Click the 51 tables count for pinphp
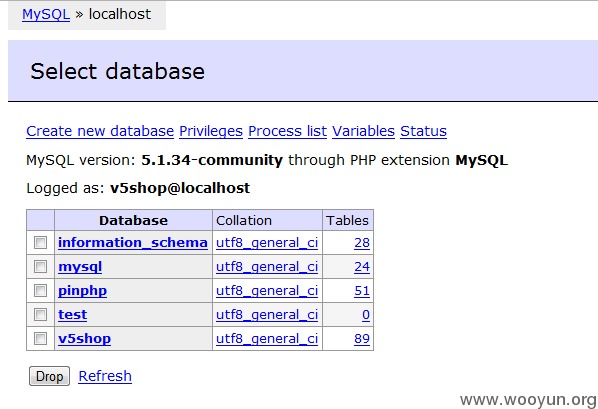Image resolution: width=598 pixels, height=409 pixels. pyautogui.click(x=362, y=291)
